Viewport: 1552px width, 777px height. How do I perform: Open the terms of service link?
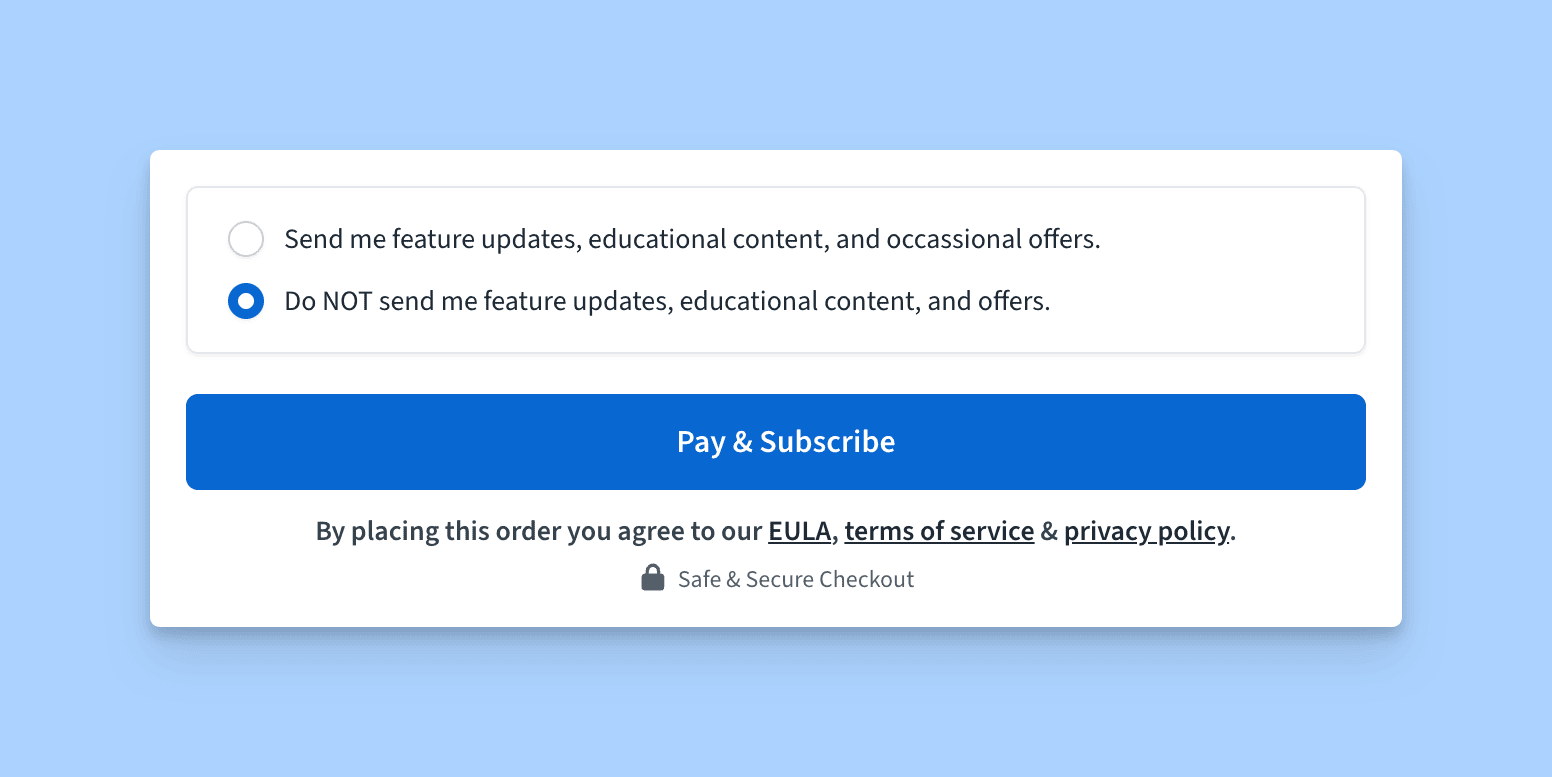tap(939, 531)
